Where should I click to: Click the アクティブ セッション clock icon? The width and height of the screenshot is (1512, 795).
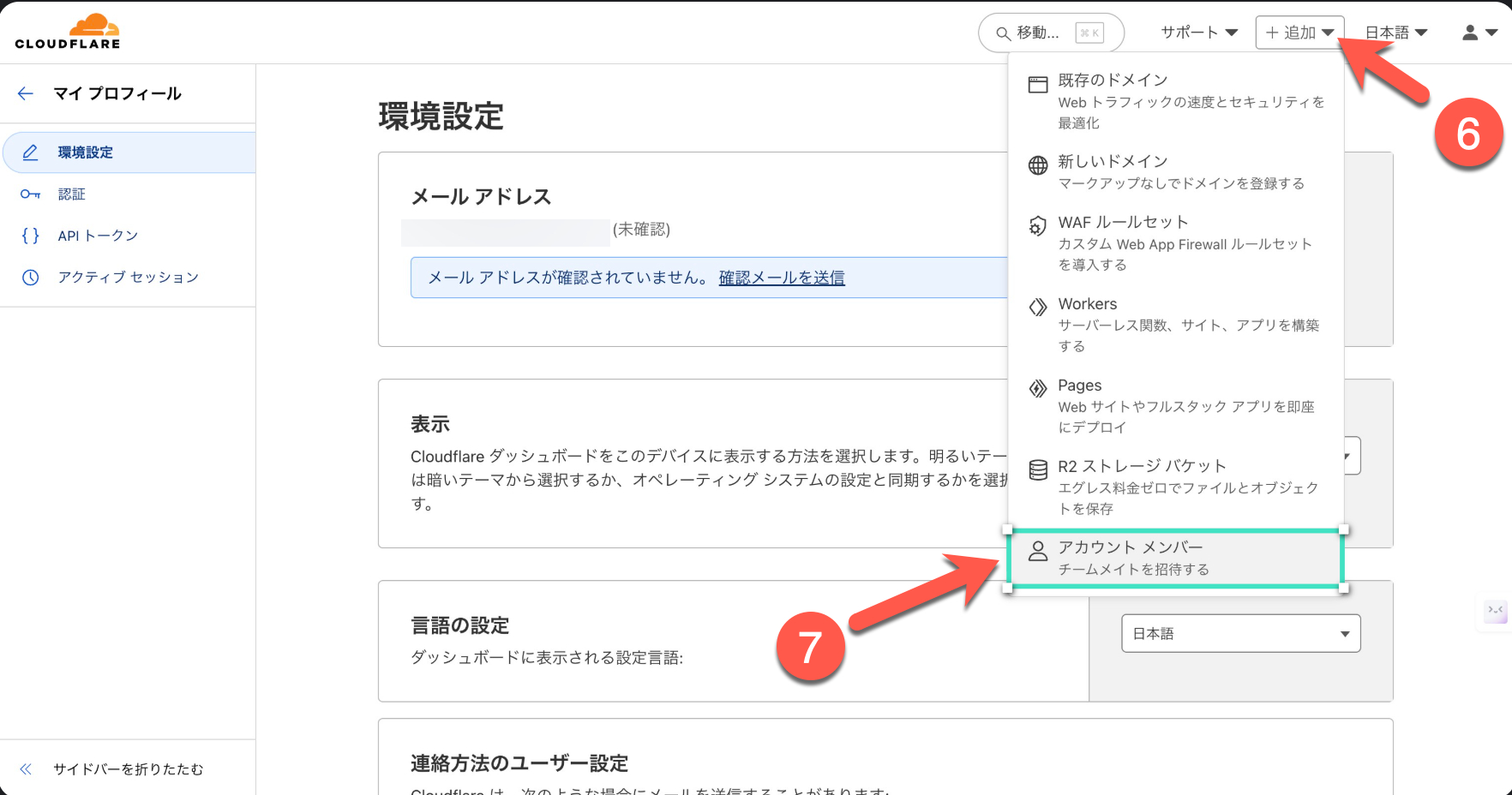(x=30, y=278)
